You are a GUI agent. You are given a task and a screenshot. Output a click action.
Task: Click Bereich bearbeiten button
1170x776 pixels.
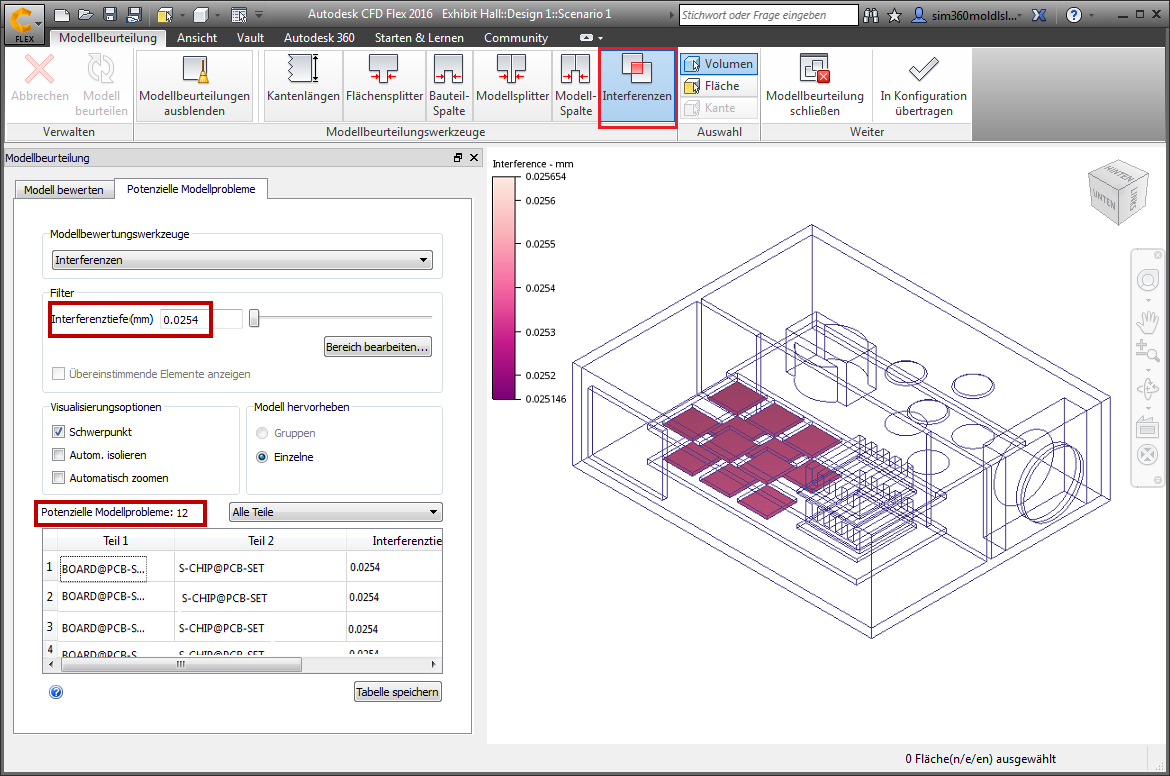(x=378, y=347)
